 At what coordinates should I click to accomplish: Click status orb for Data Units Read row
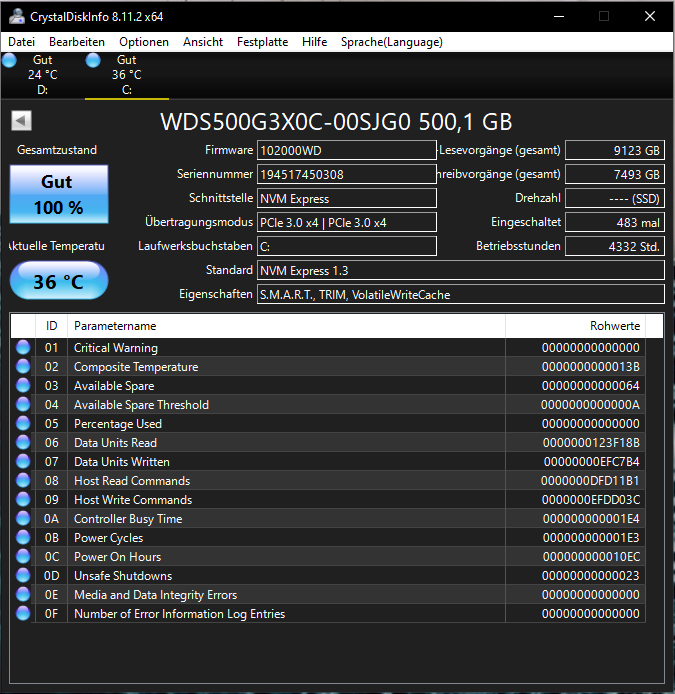23,443
